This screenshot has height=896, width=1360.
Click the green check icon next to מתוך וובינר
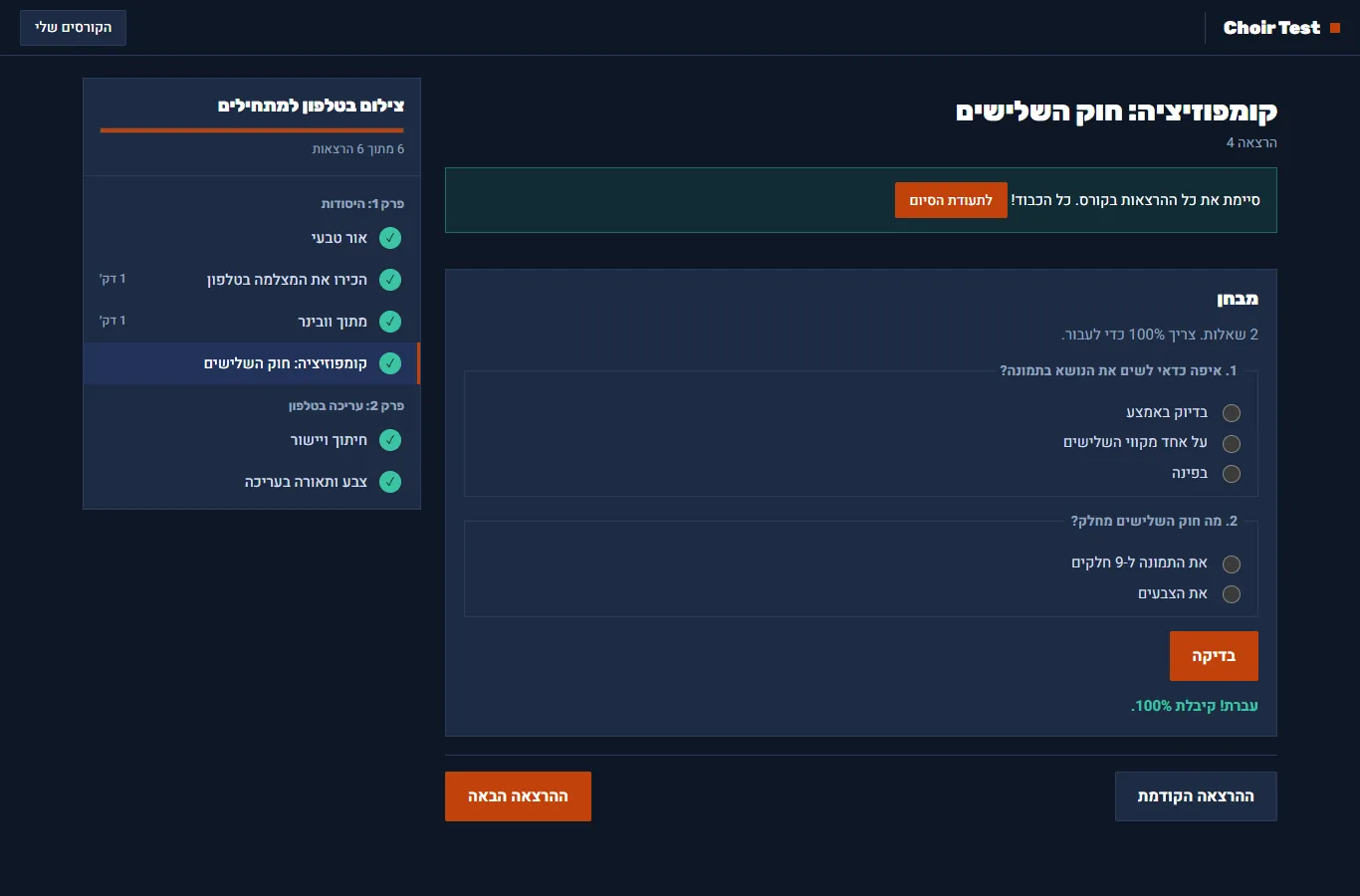point(390,322)
